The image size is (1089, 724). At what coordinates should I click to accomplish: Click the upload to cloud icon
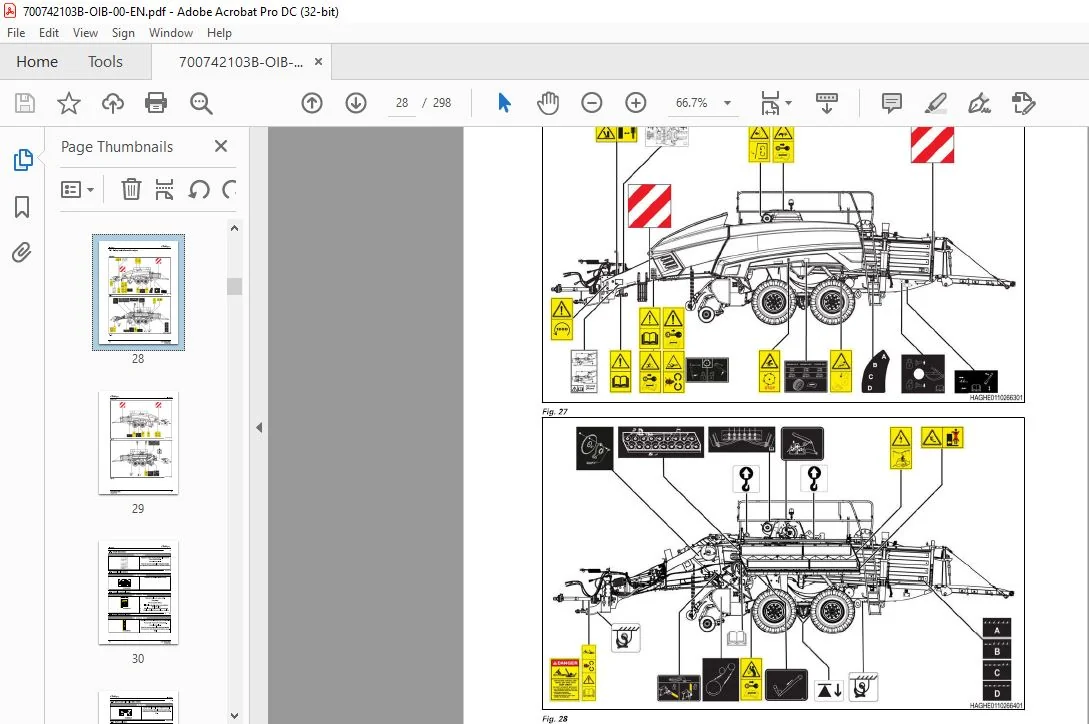click(113, 104)
